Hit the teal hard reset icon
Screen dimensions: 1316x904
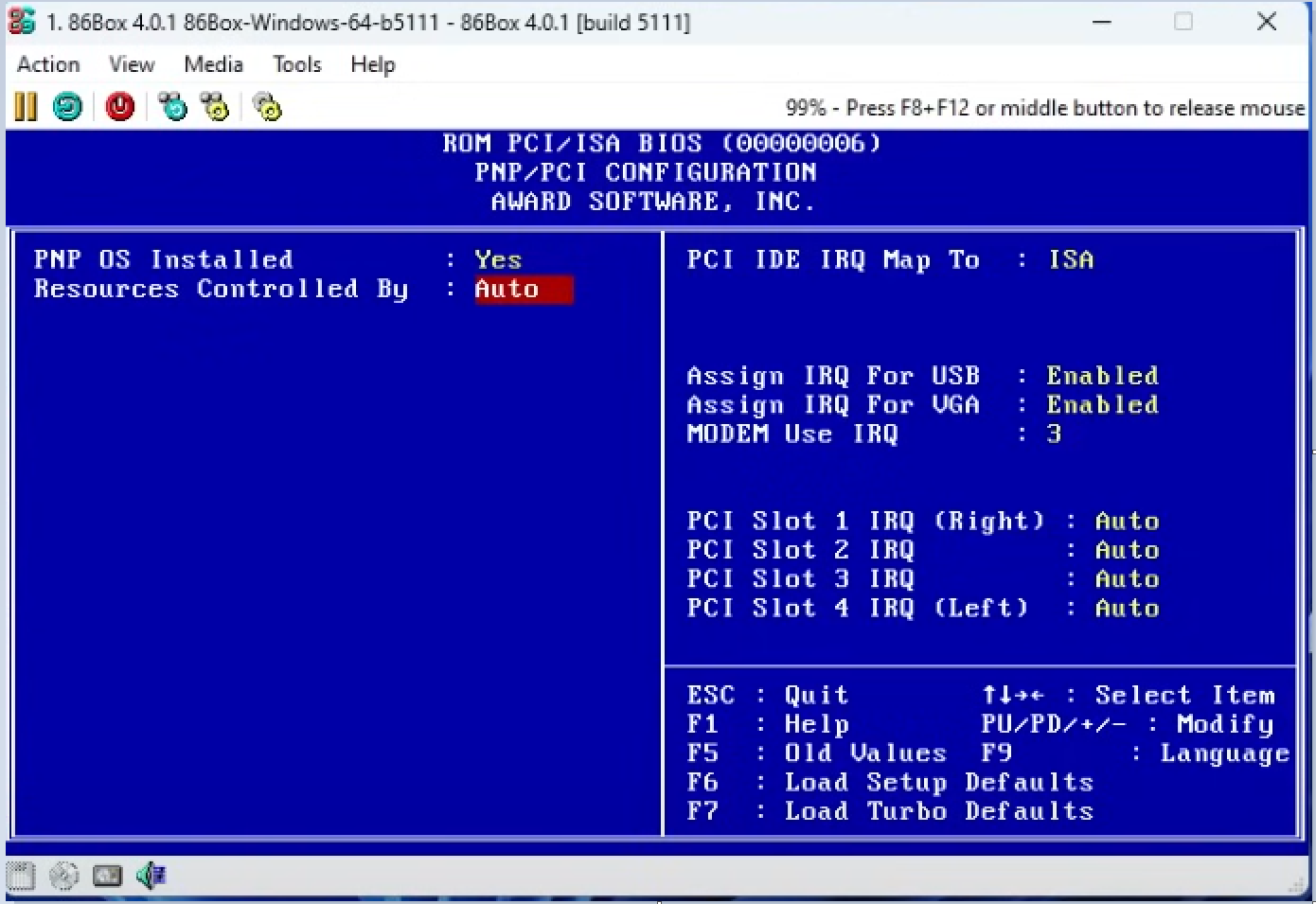click(x=67, y=107)
